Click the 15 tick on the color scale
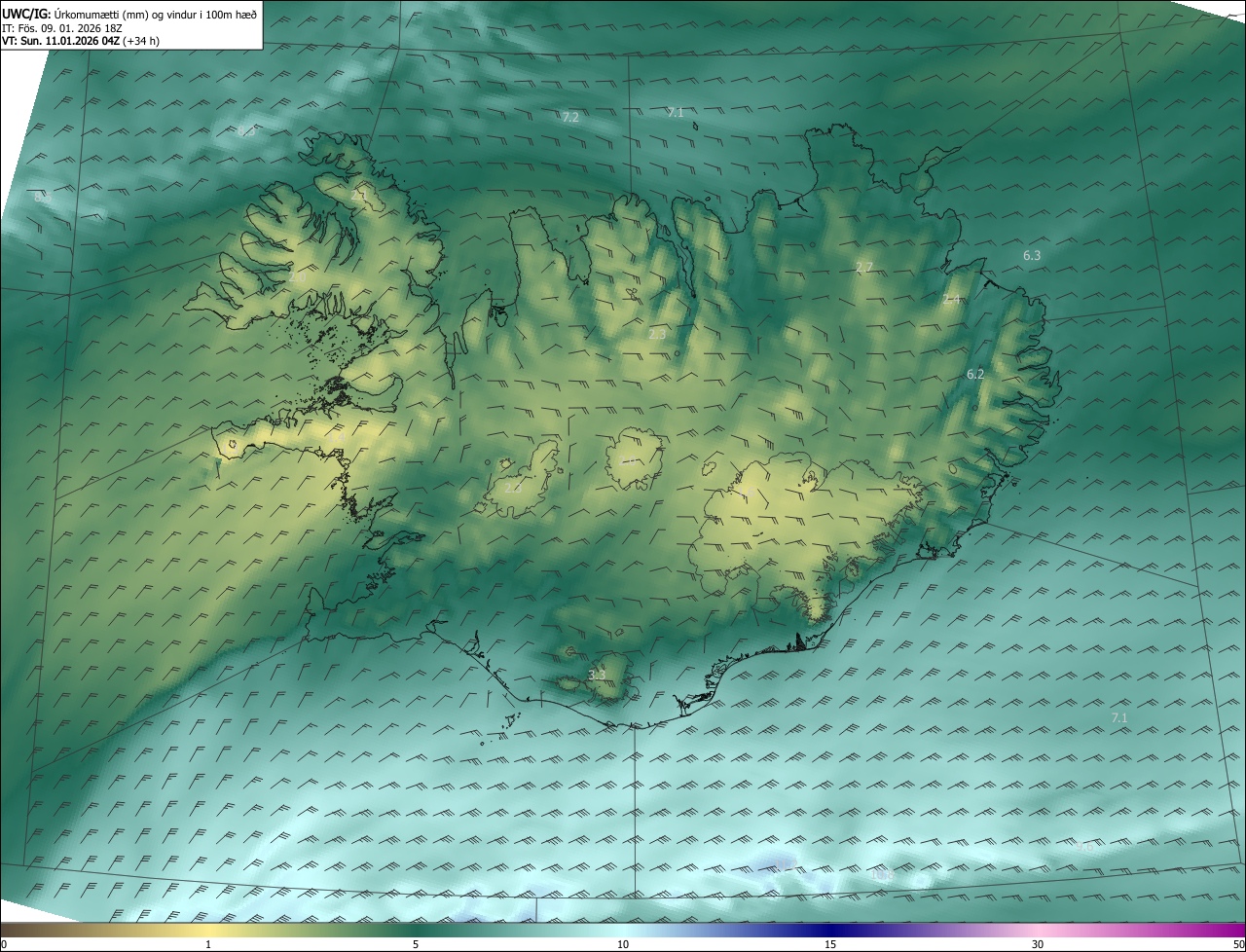The image size is (1246, 952). point(830,944)
